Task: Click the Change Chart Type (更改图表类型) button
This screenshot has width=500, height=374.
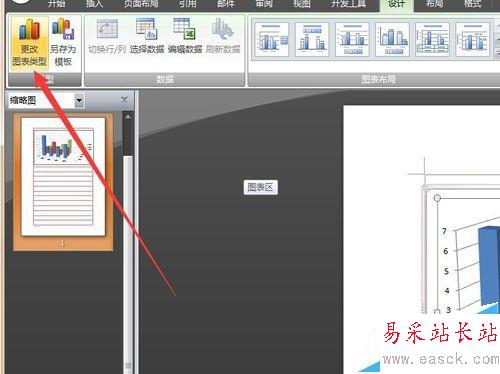Action: pos(29,43)
